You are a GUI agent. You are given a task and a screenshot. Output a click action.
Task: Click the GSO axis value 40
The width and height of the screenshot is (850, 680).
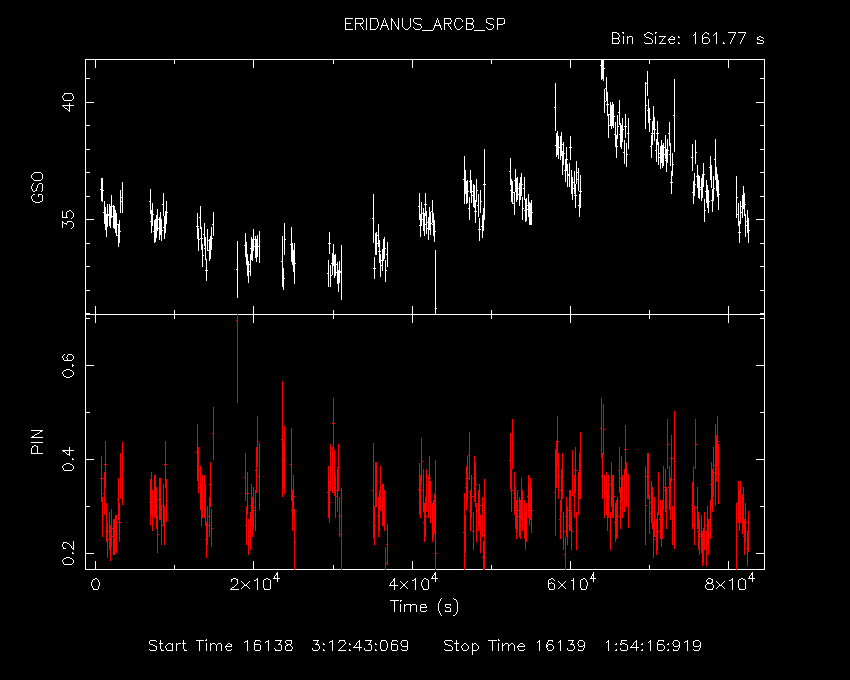pyautogui.click(x=68, y=102)
